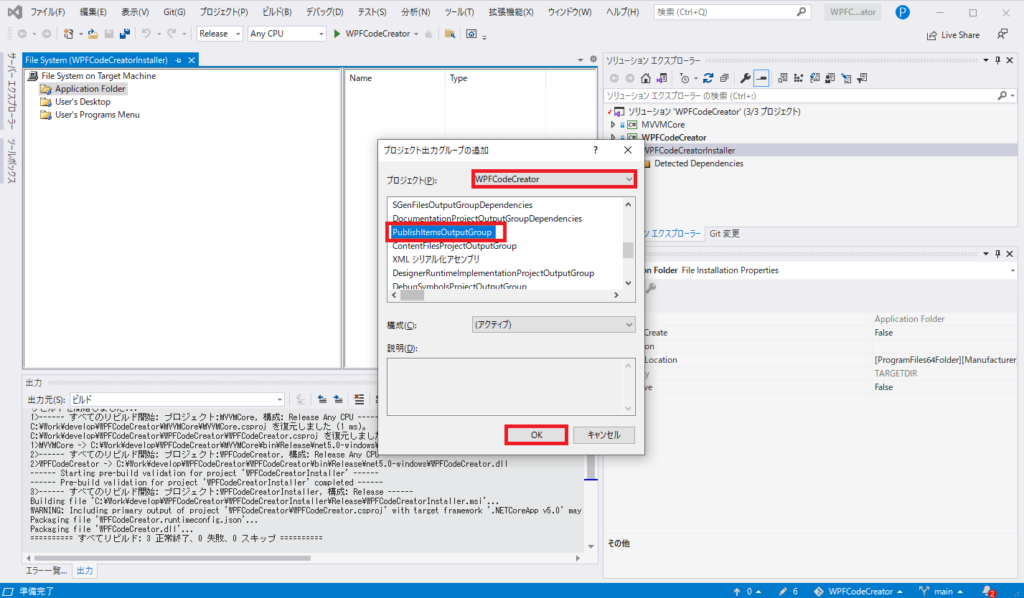Screen dimensions: 1024x598
Task: Open the 編集(E) menu
Action: [93, 12]
